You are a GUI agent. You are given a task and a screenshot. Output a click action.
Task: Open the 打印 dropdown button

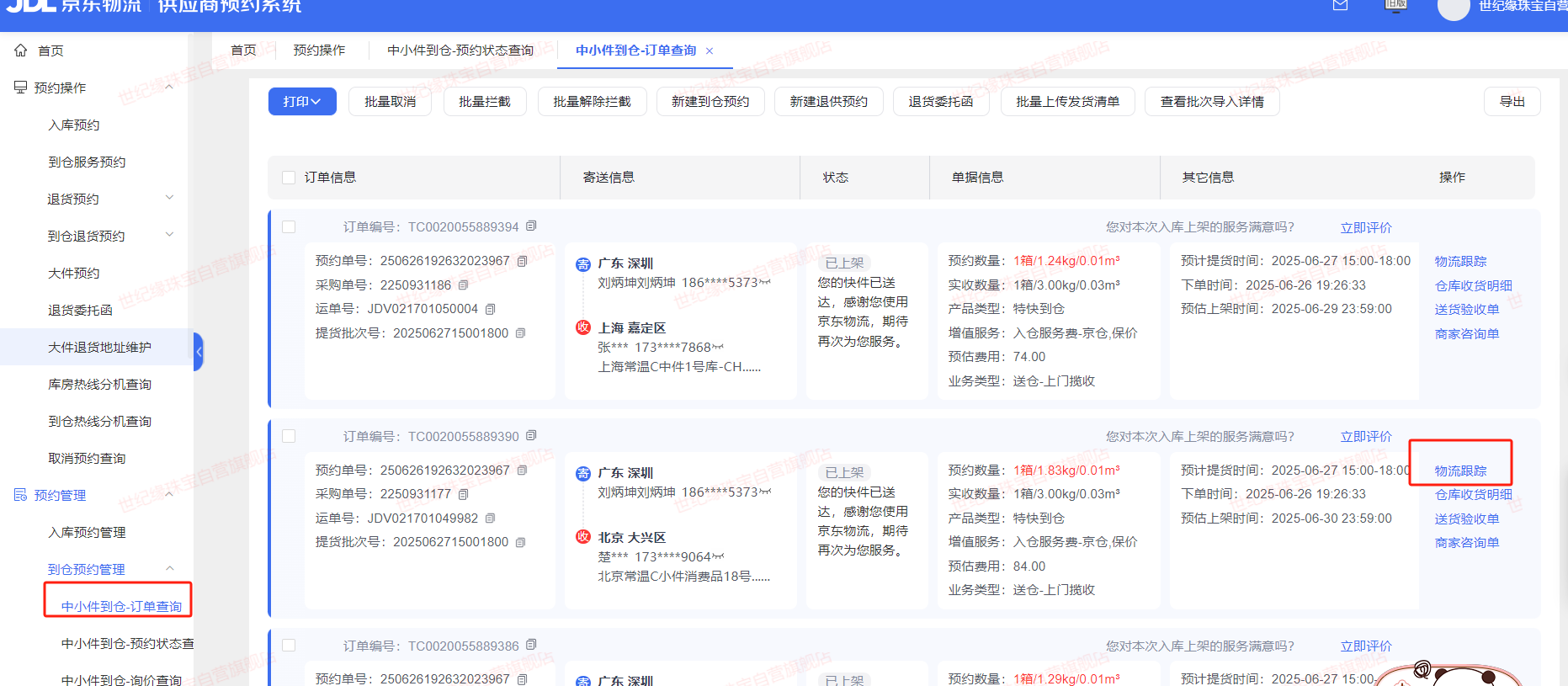pyautogui.click(x=302, y=102)
